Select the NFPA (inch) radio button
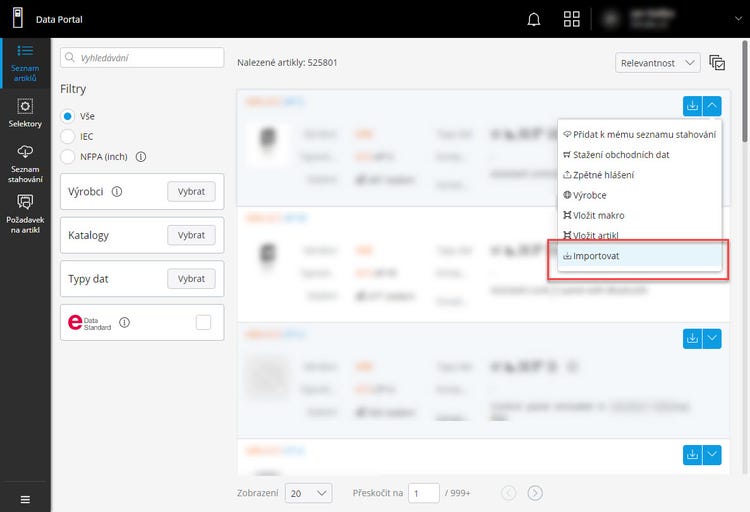750x512 pixels. click(68, 157)
